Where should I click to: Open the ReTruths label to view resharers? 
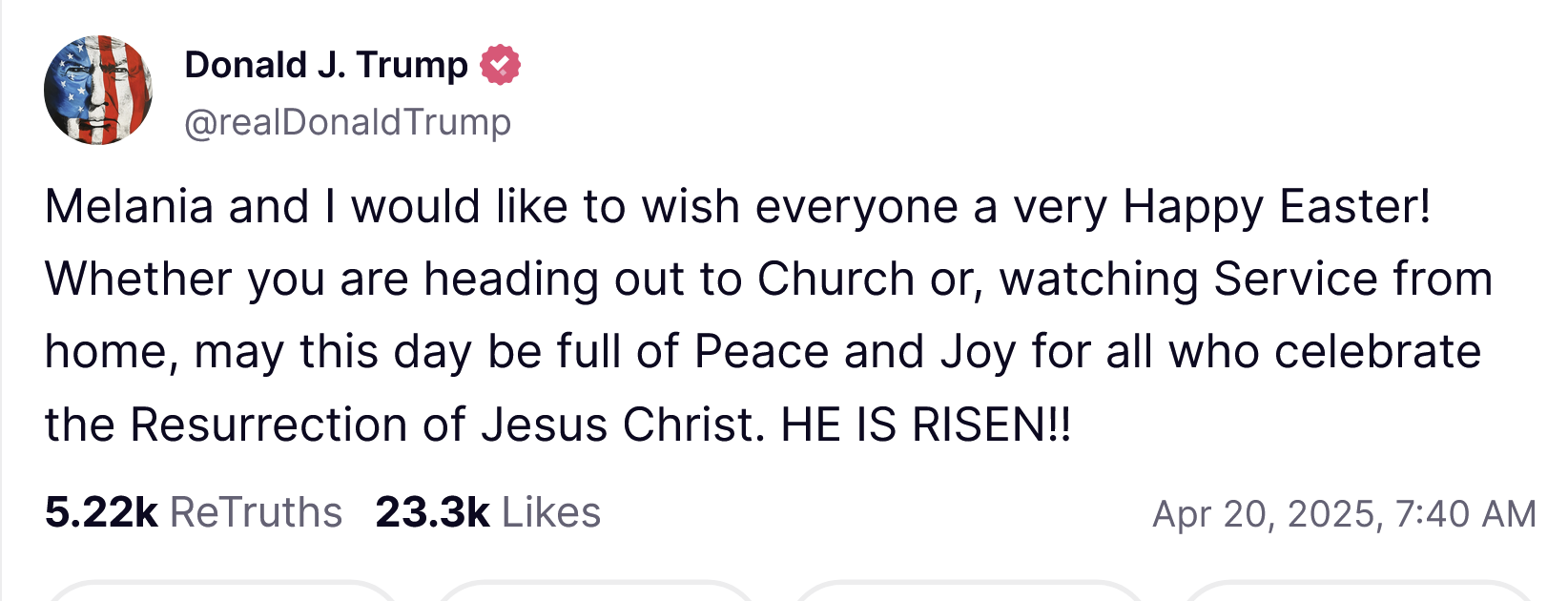coord(256,512)
